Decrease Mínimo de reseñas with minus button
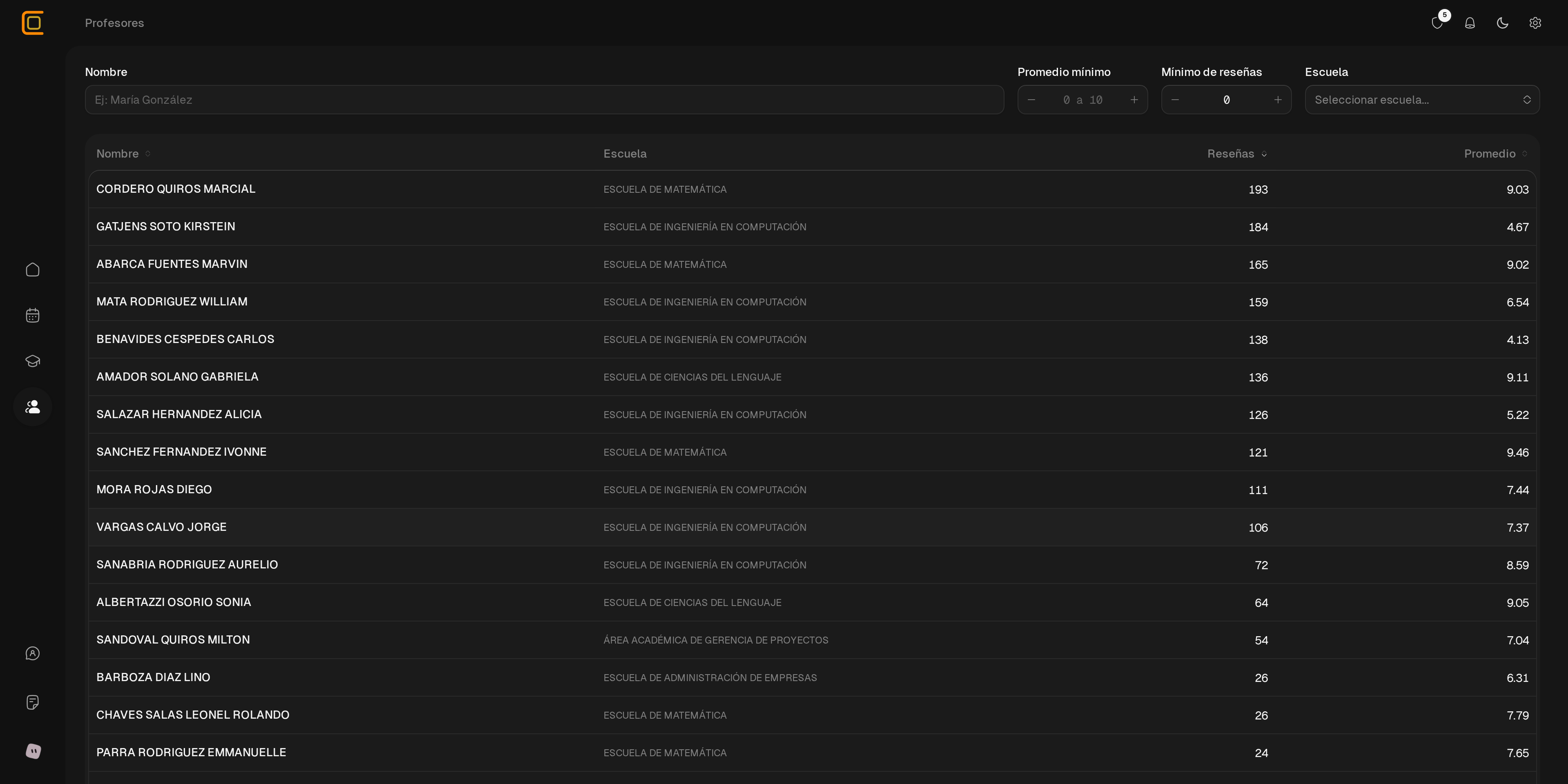1568x784 pixels. [1176, 100]
